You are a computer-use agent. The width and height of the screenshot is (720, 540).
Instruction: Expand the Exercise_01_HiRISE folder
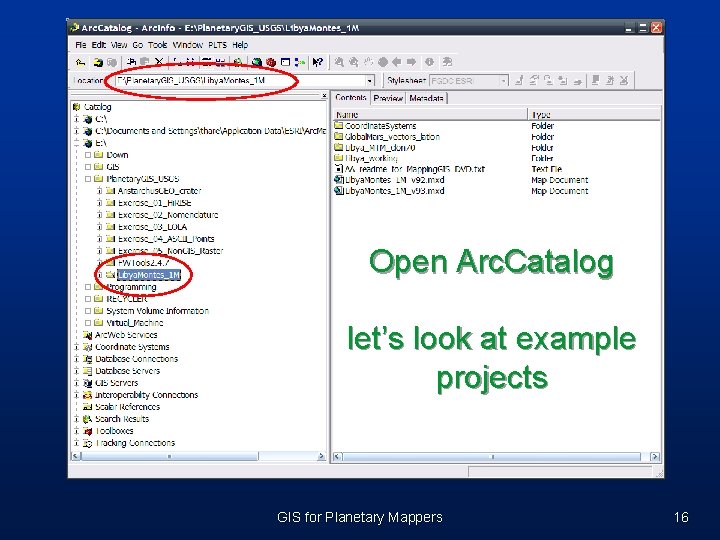99,202
